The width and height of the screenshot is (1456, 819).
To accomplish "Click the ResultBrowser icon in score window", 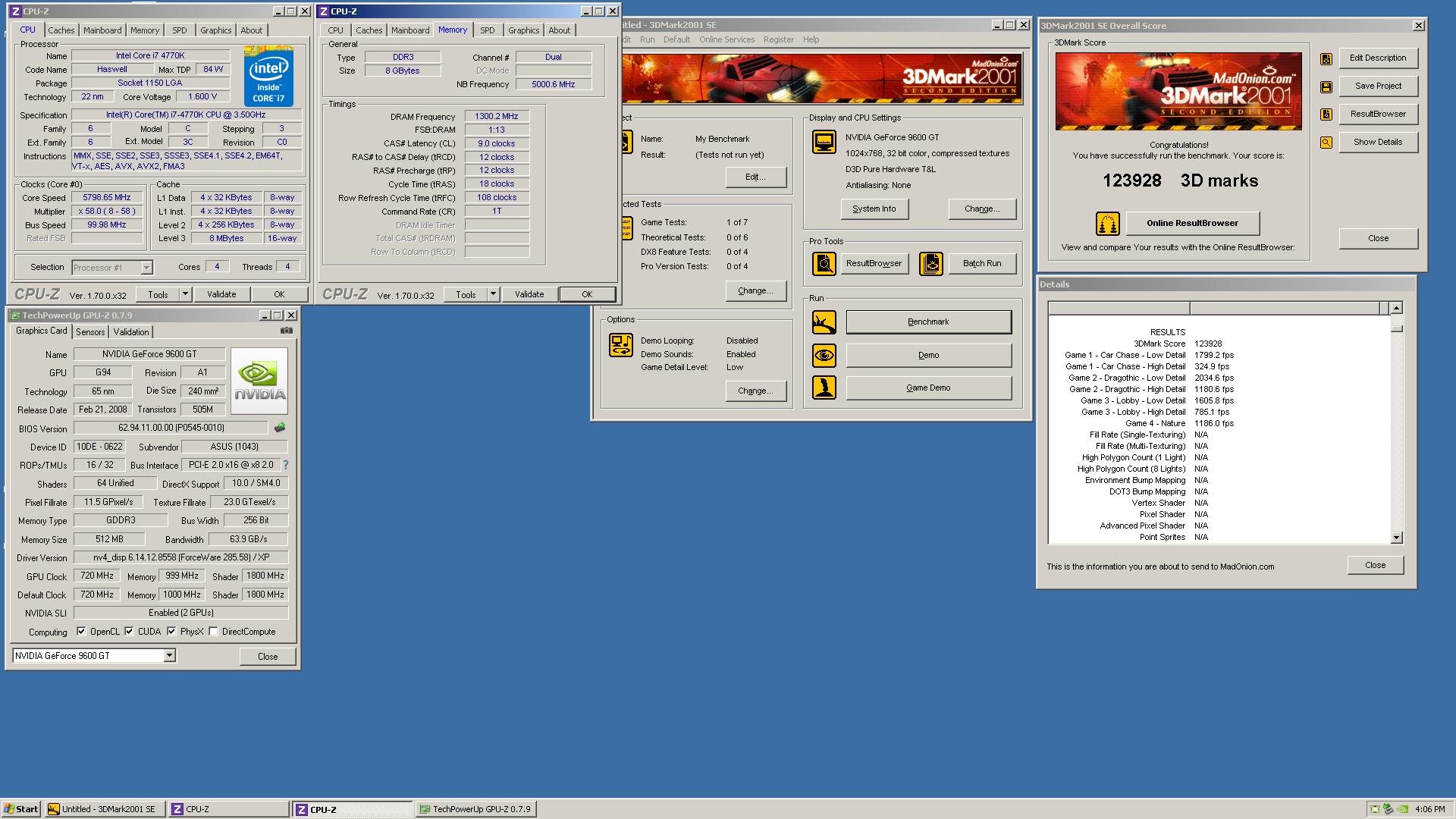I will (x=1326, y=115).
